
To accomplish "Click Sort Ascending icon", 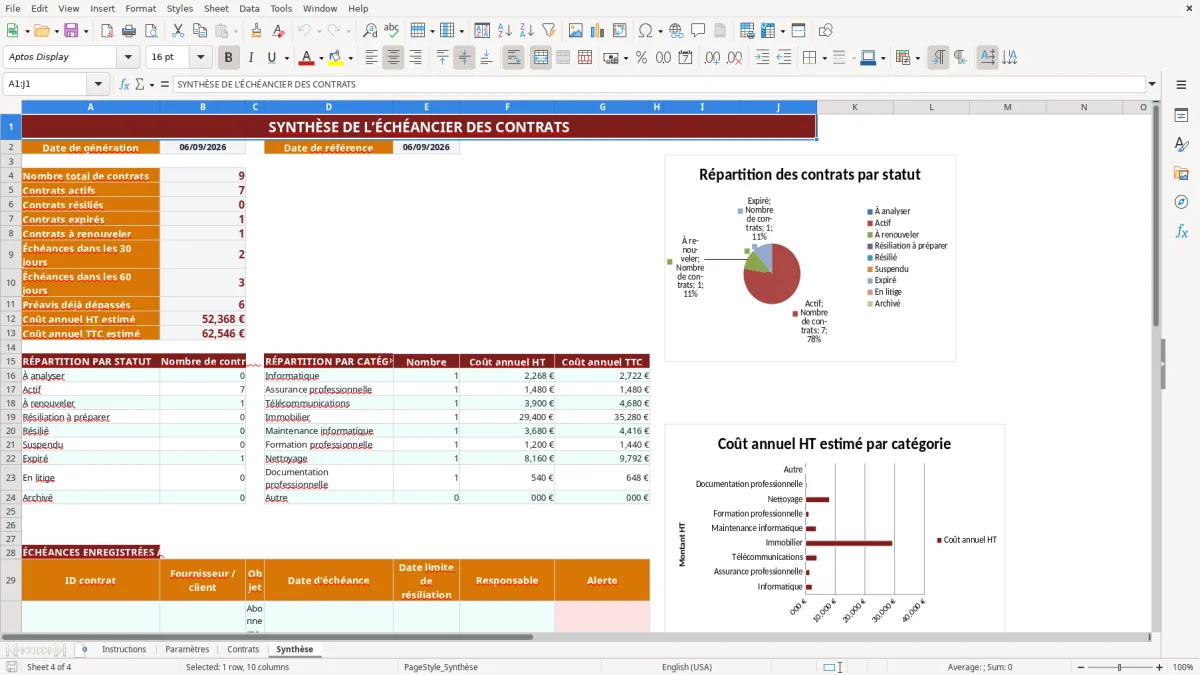I will [x=504, y=31].
